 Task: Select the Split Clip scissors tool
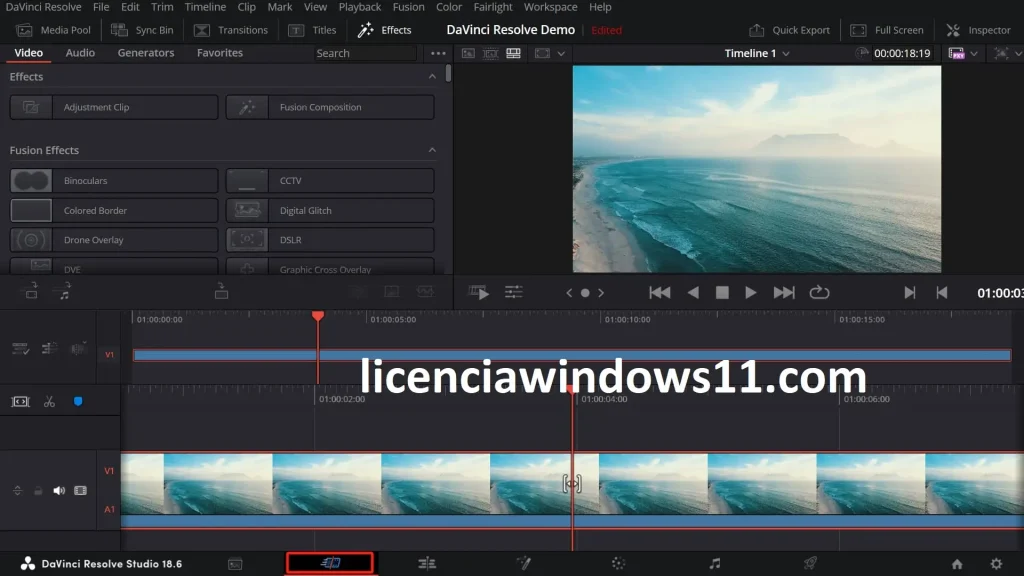49,402
